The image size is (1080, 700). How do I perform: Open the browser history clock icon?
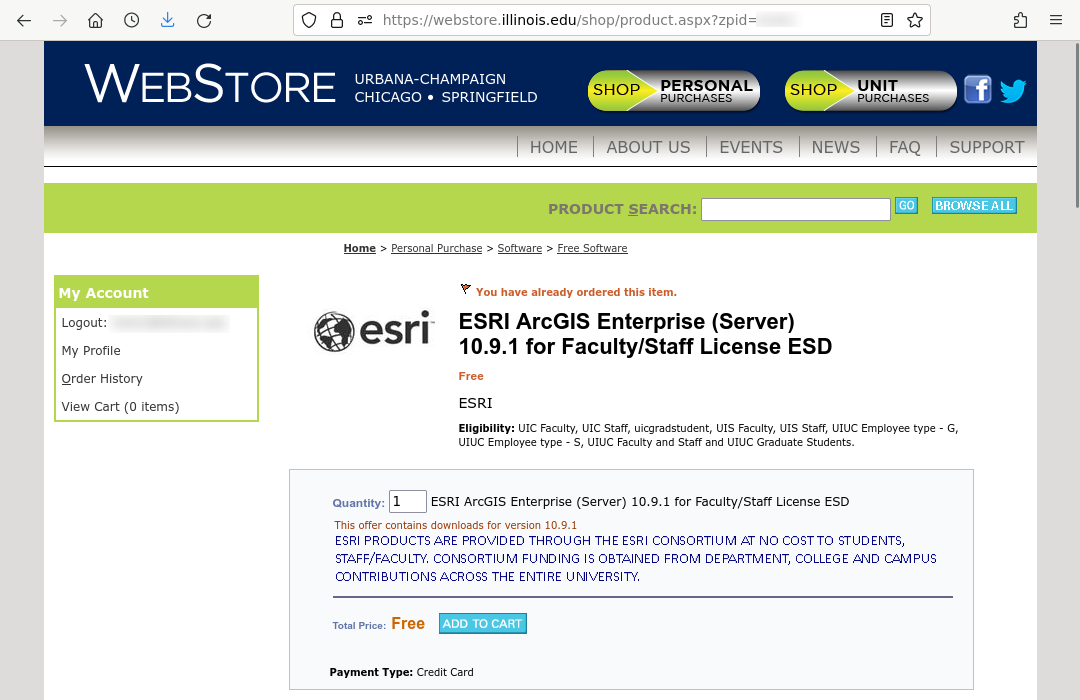pos(132,20)
